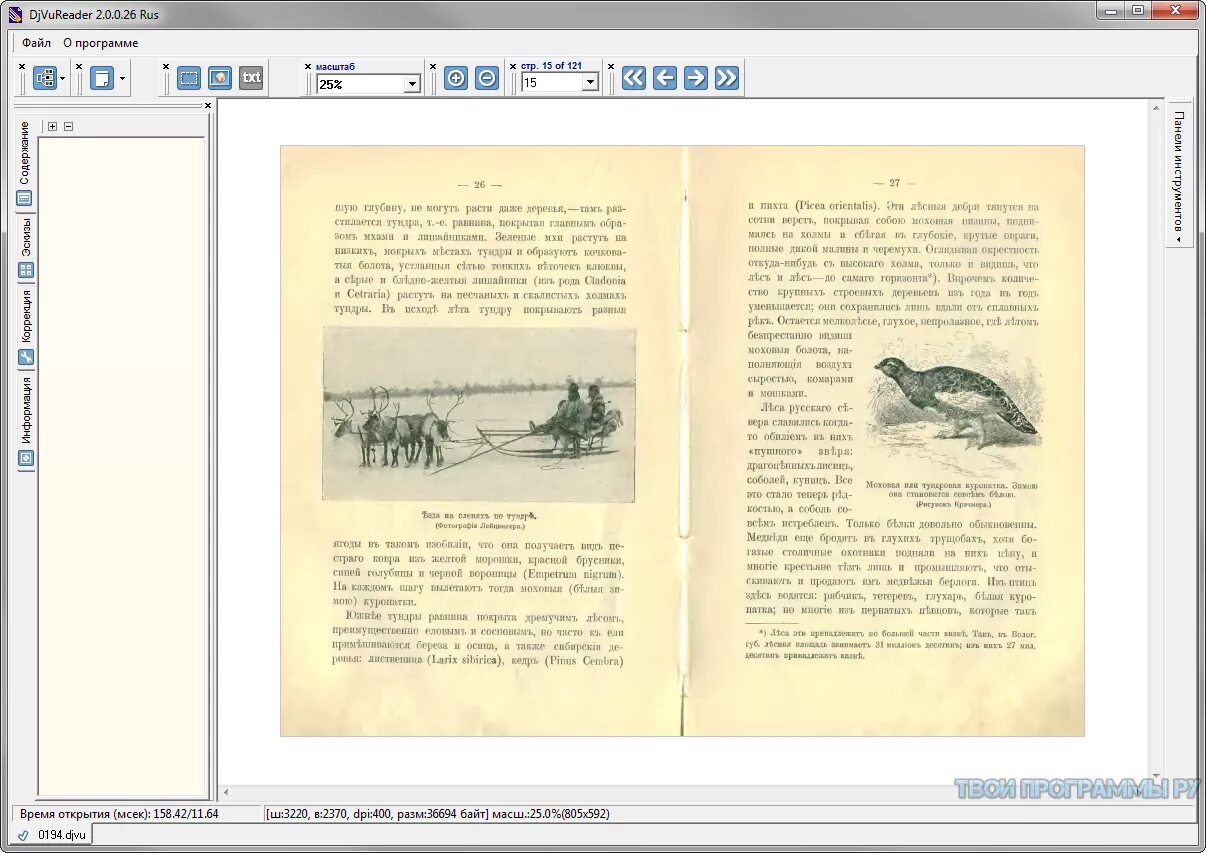Go to next page with right arrow
Viewport: 1206px width, 853px height.
(x=696, y=78)
